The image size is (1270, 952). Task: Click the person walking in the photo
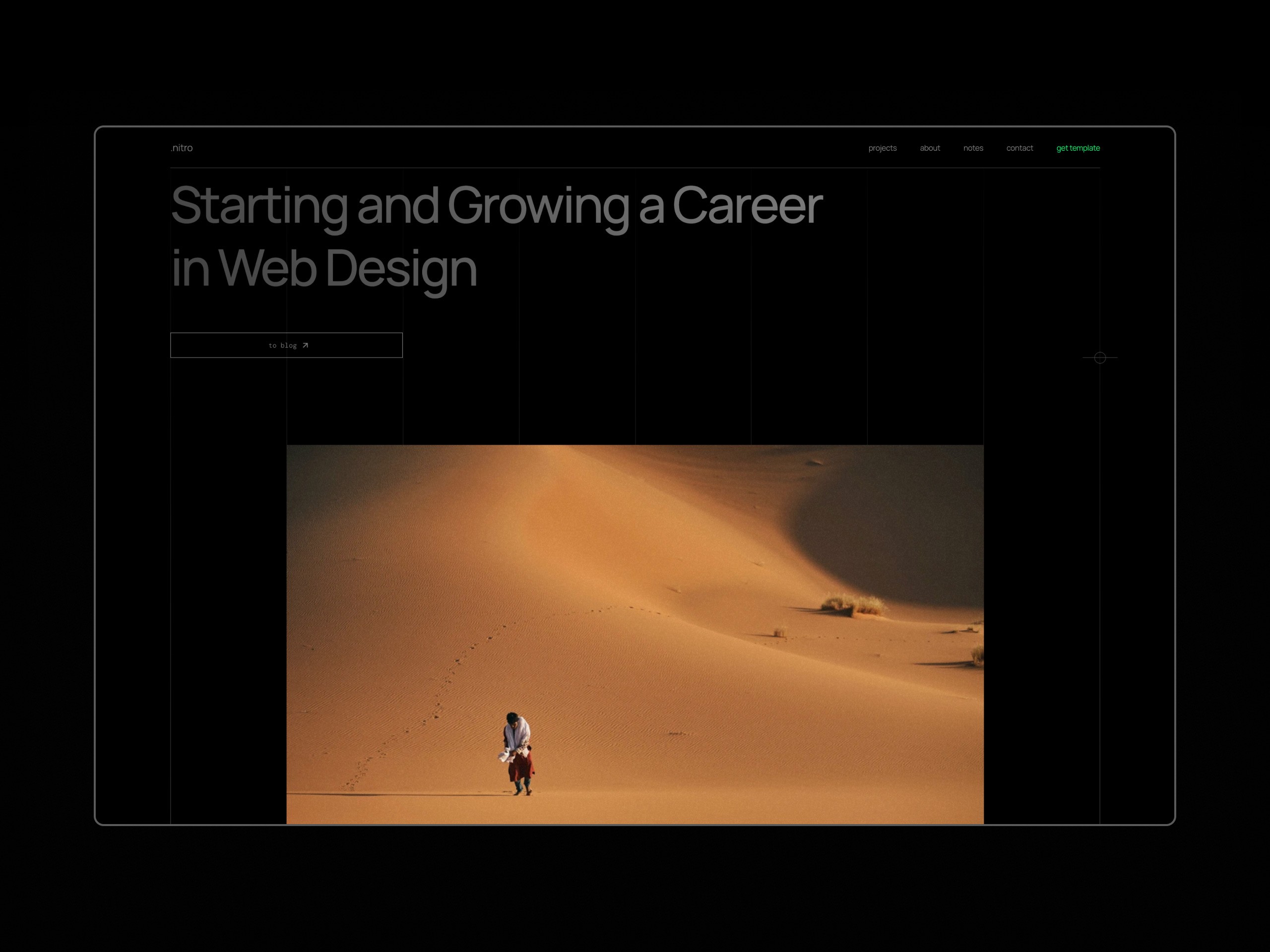518,753
